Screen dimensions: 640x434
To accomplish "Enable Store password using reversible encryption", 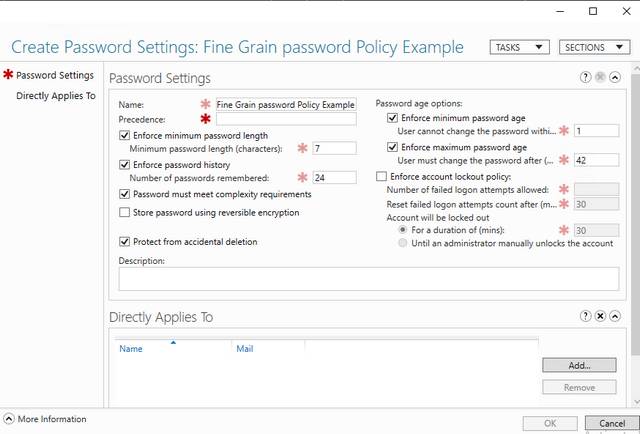I will (124, 212).
